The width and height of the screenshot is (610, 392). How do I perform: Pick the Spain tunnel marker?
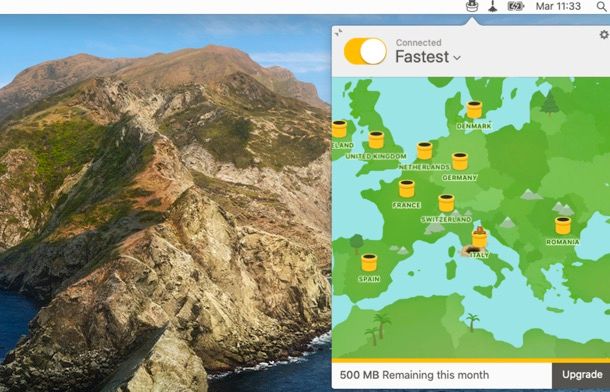click(x=369, y=262)
